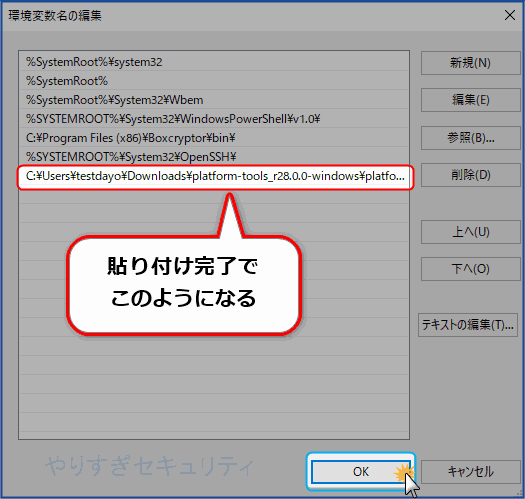The image size is (525, 499).
Task: Open the 参照(B)... browse button
Action: click(x=470, y=138)
